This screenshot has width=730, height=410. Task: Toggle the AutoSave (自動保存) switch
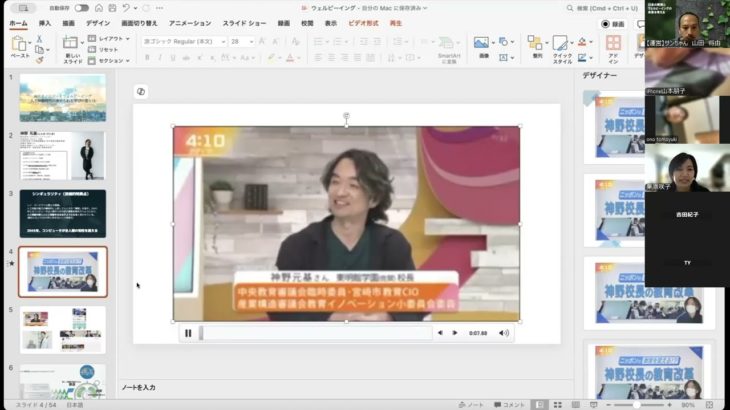81,8
